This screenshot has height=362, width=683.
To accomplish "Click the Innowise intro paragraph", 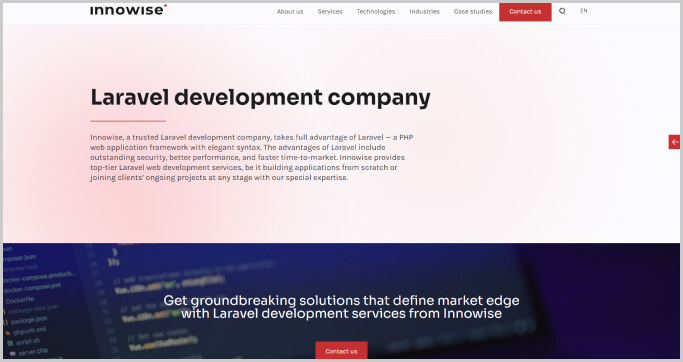I will click(x=252, y=157).
